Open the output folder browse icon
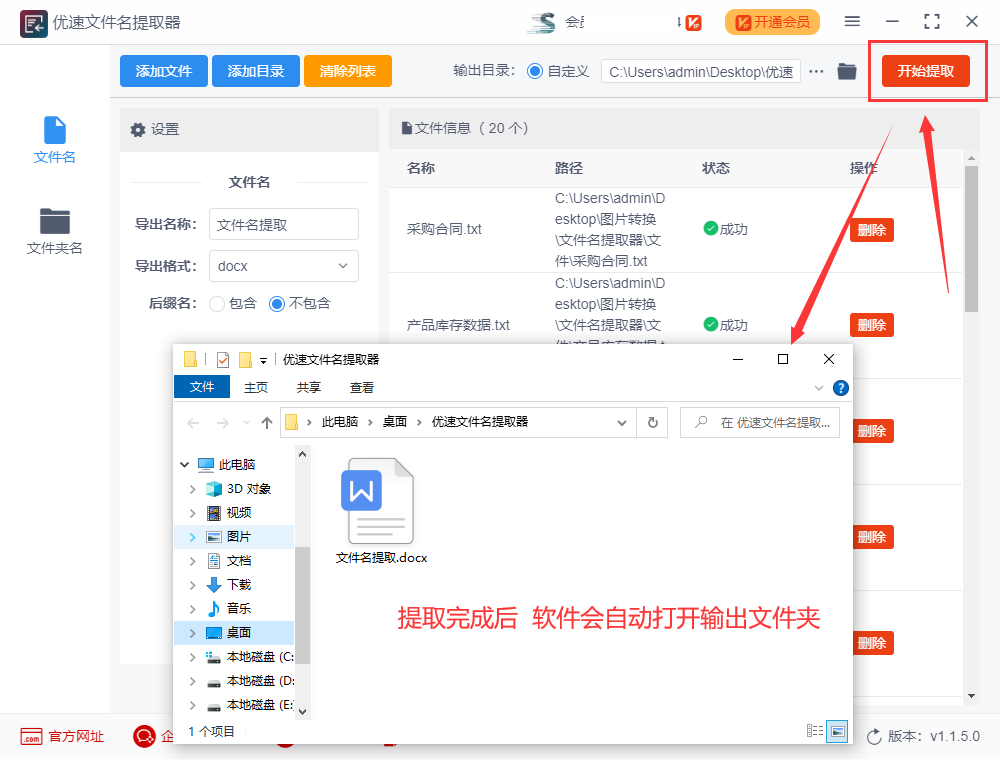The width and height of the screenshot is (1000, 760). 846,71
